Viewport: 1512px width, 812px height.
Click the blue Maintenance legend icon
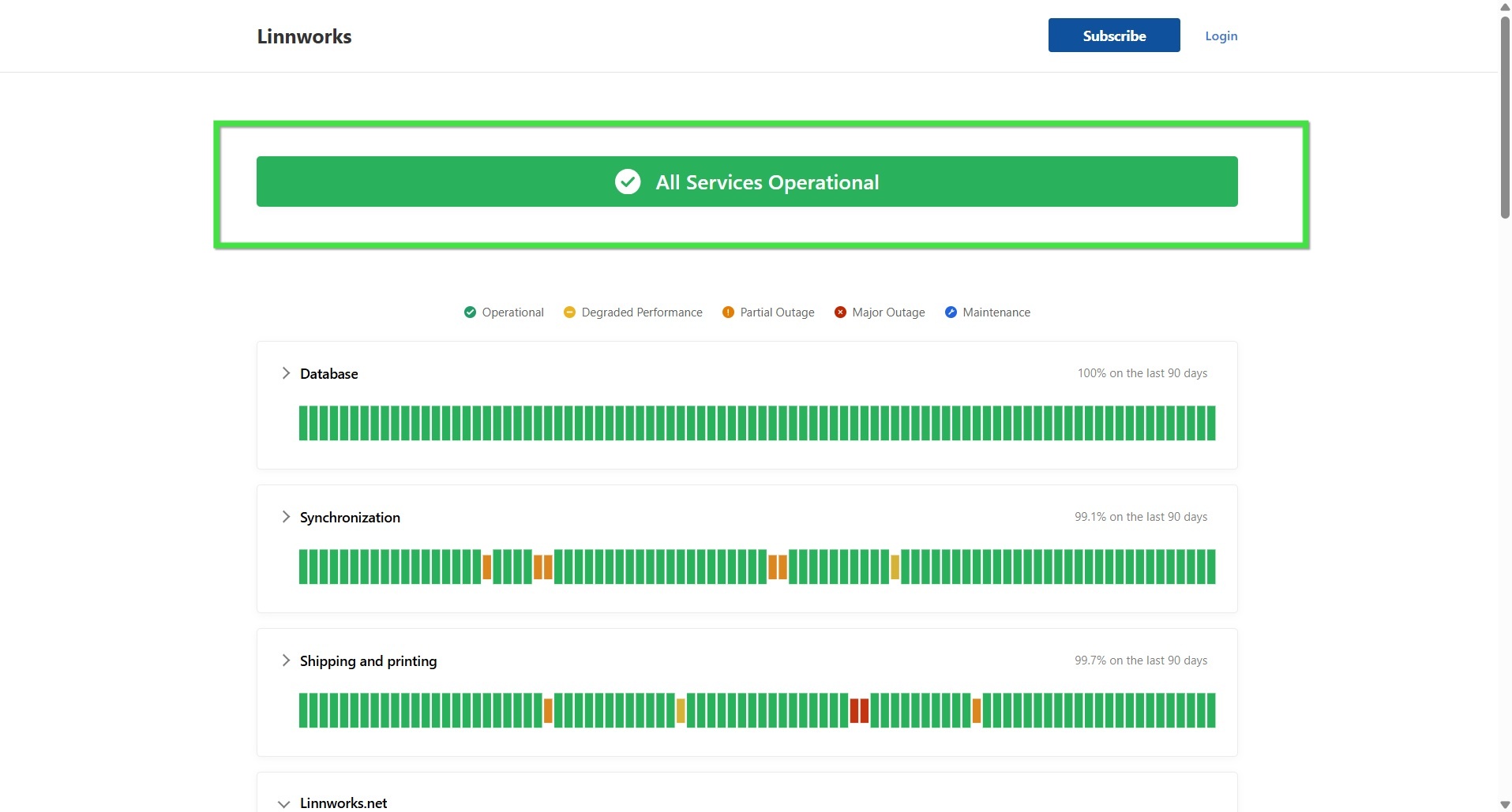click(x=951, y=312)
